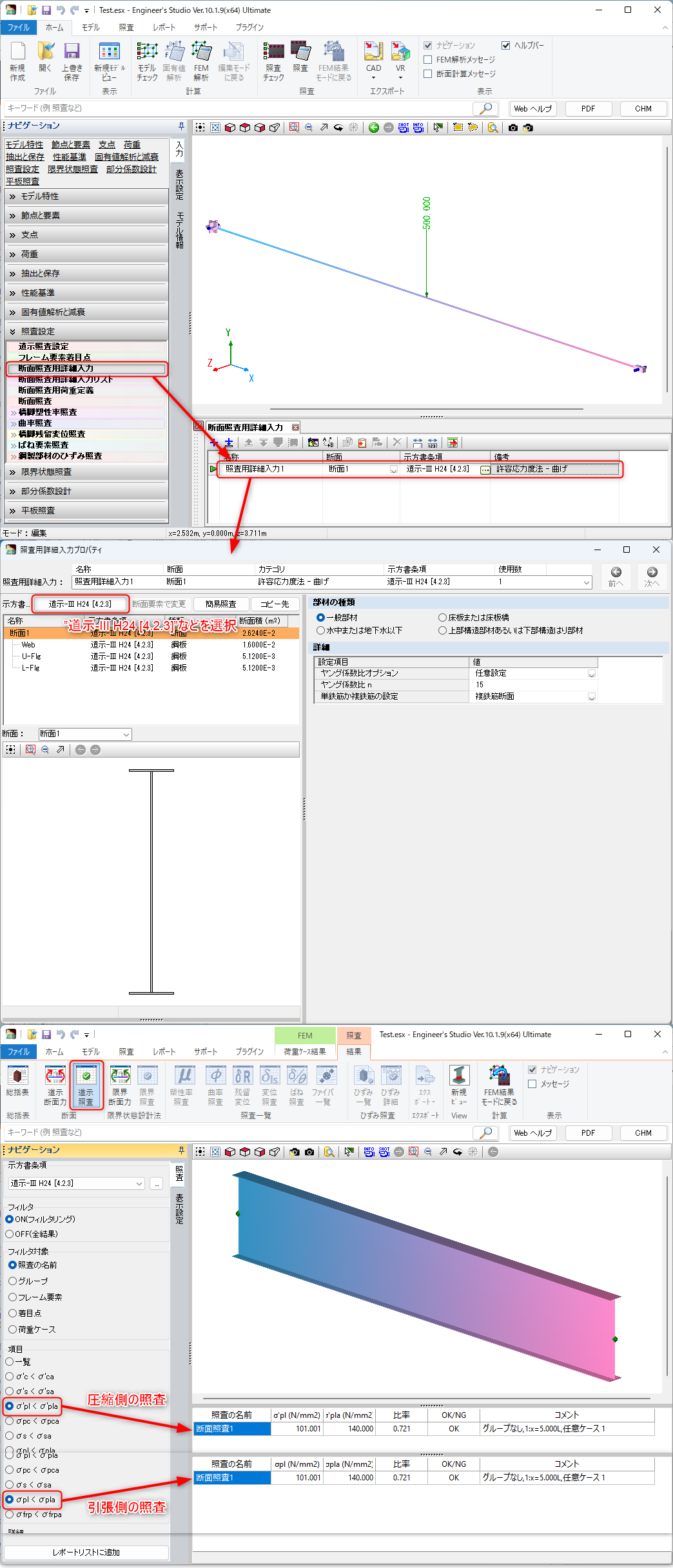
Task: Toggle the ヘルプバー checkbox
Action: pyautogui.click(x=506, y=46)
